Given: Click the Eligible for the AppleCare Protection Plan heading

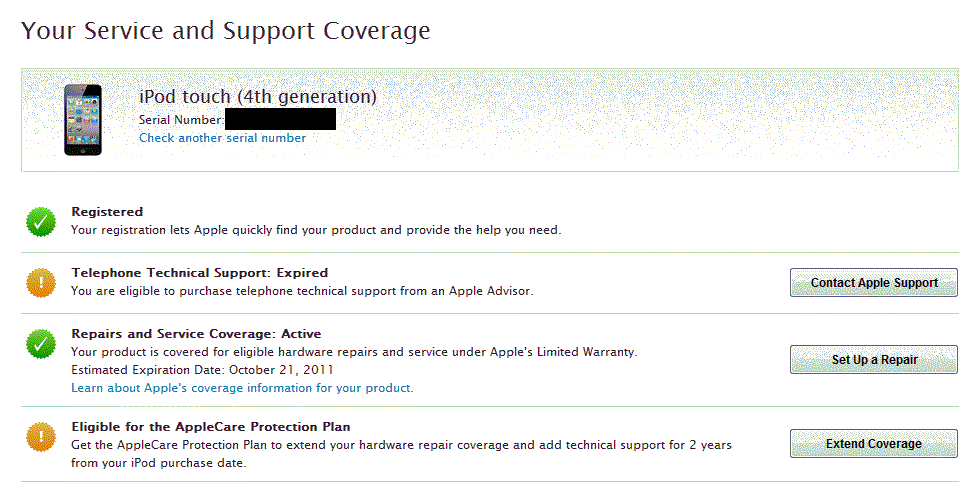Looking at the screenshot, I should [x=210, y=427].
